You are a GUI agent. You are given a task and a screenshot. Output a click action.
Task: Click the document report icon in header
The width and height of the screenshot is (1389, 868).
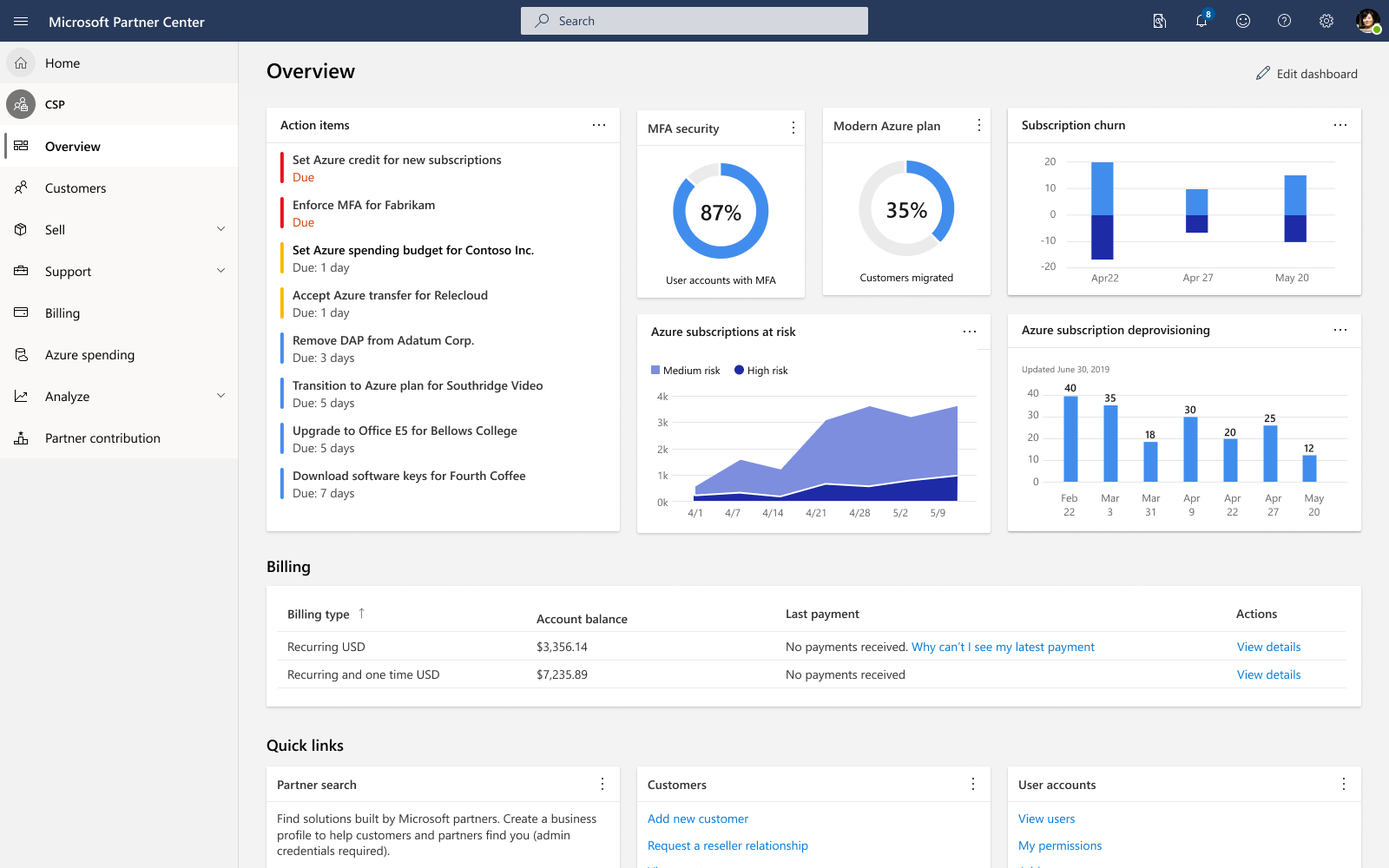pos(1159,21)
